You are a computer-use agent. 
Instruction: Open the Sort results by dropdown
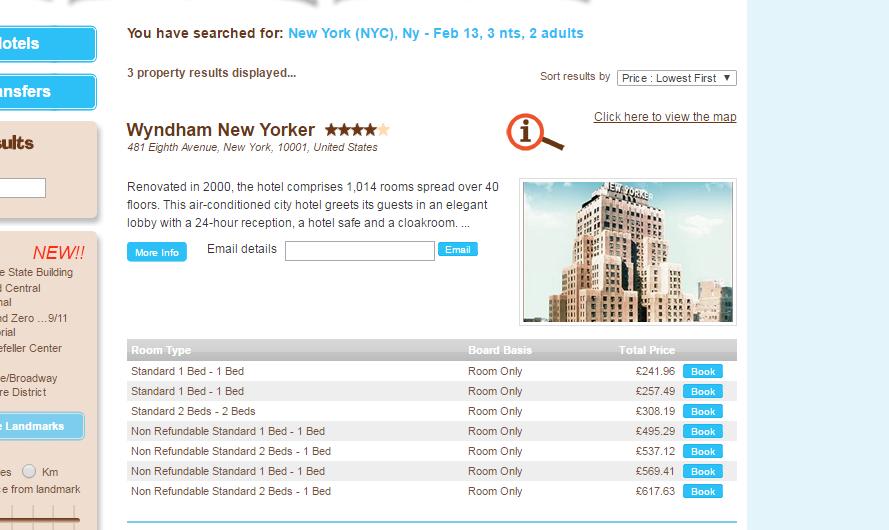click(x=676, y=78)
